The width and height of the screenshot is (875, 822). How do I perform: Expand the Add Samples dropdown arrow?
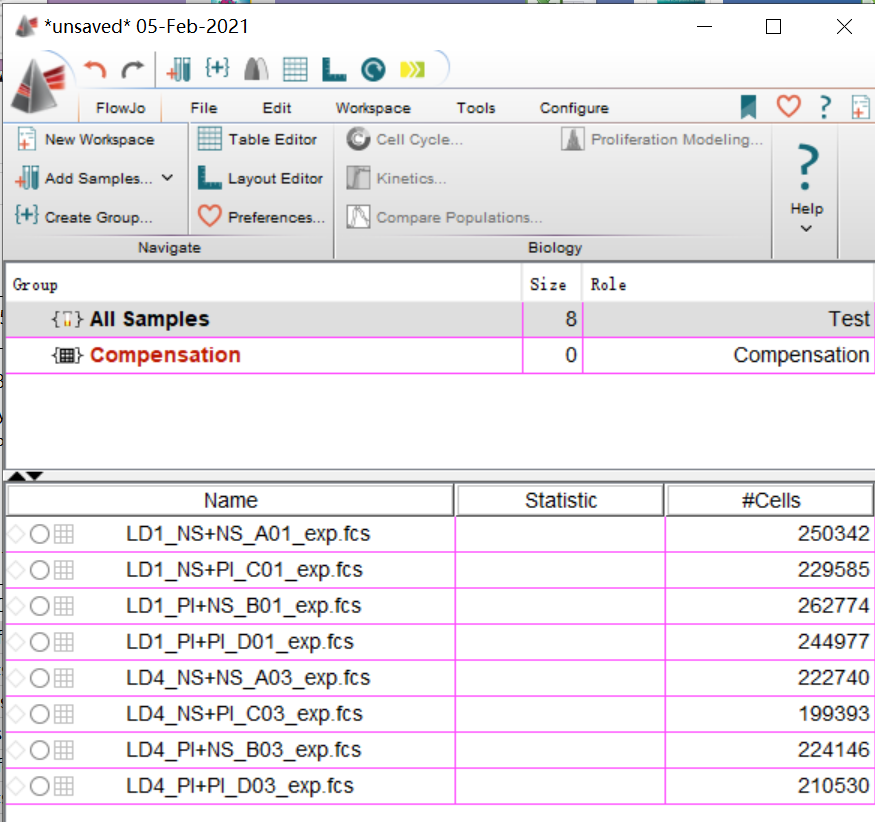pyautogui.click(x=167, y=178)
